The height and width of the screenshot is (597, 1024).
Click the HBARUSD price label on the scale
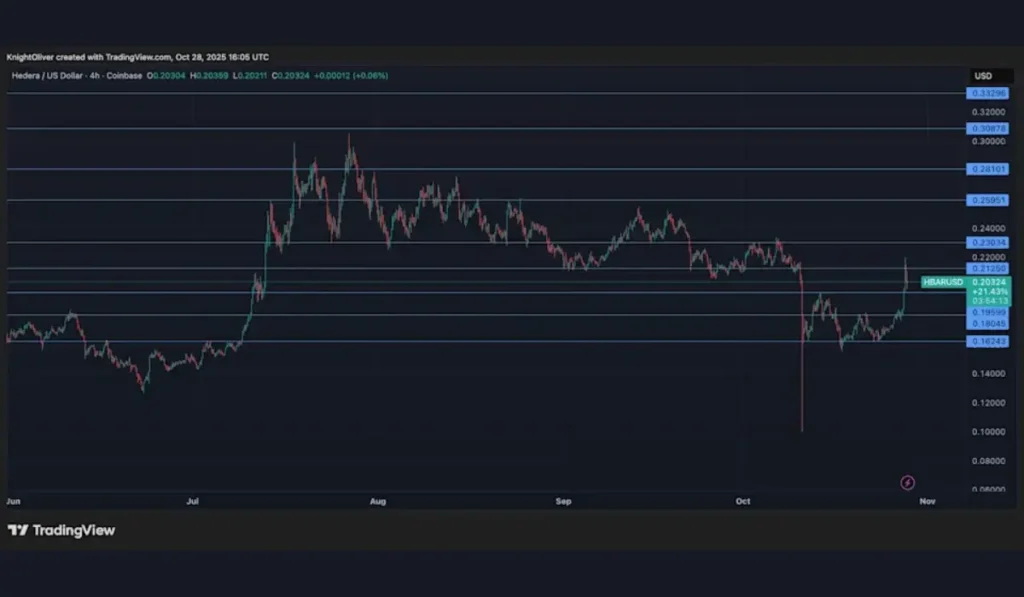(x=942, y=283)
